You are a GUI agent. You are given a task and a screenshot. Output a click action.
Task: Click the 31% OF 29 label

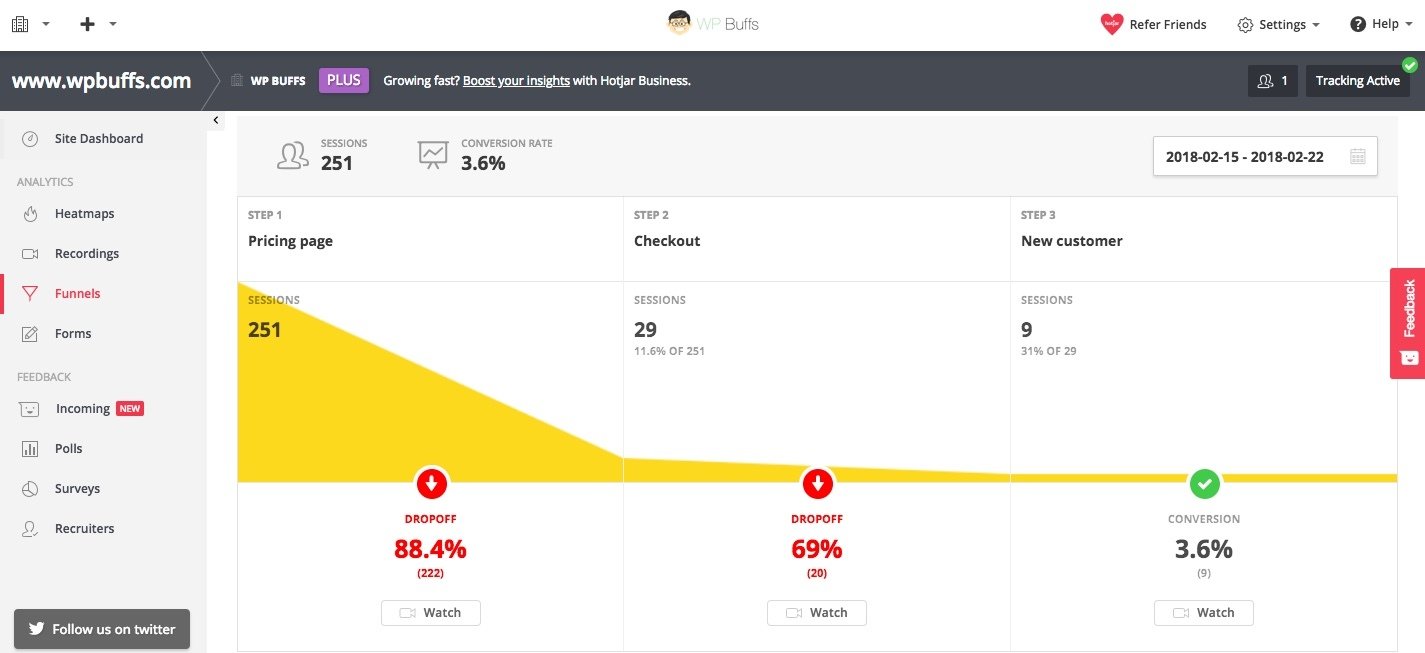[x=1049, y=351]
